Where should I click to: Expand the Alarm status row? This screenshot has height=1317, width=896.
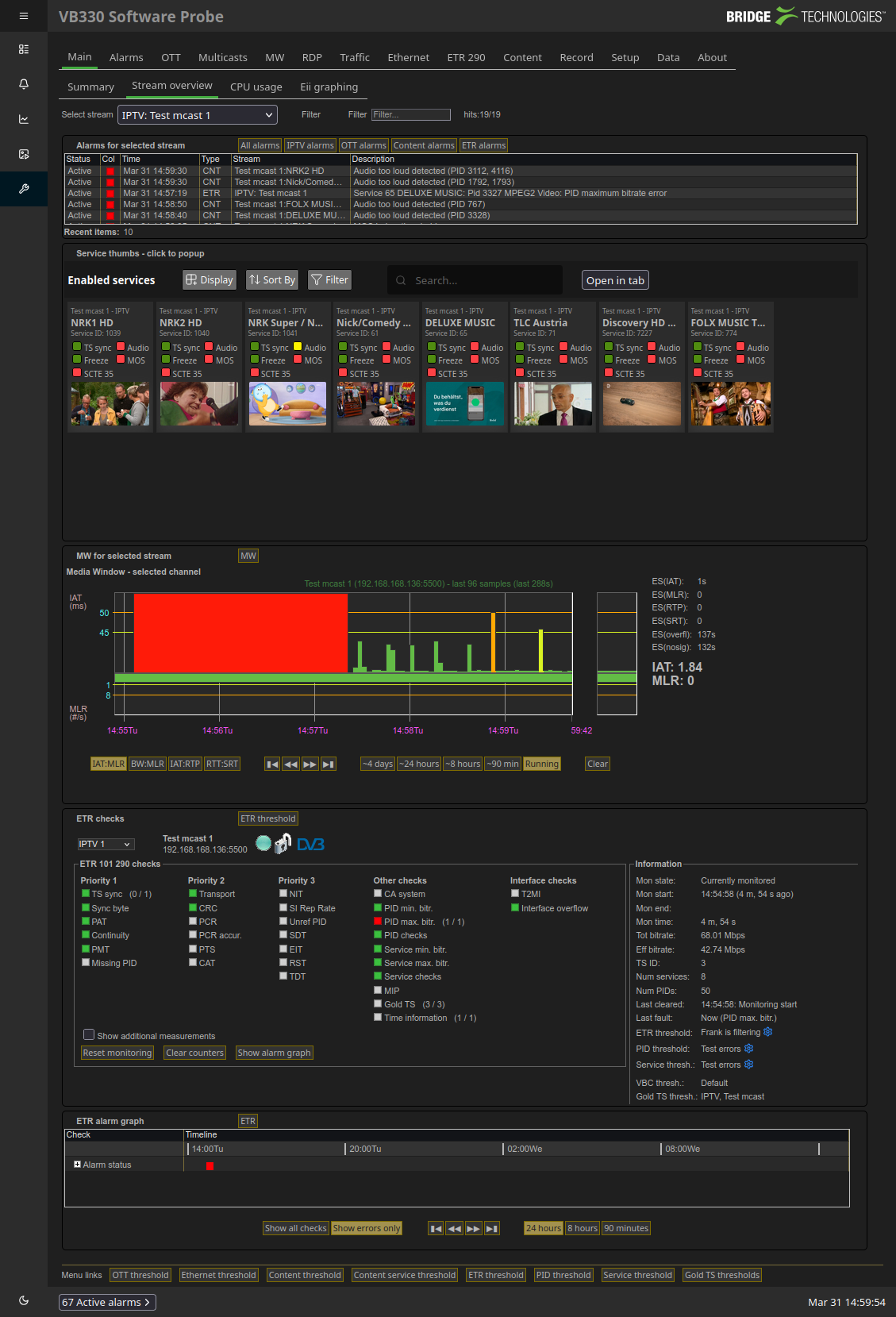[77, 1165]
